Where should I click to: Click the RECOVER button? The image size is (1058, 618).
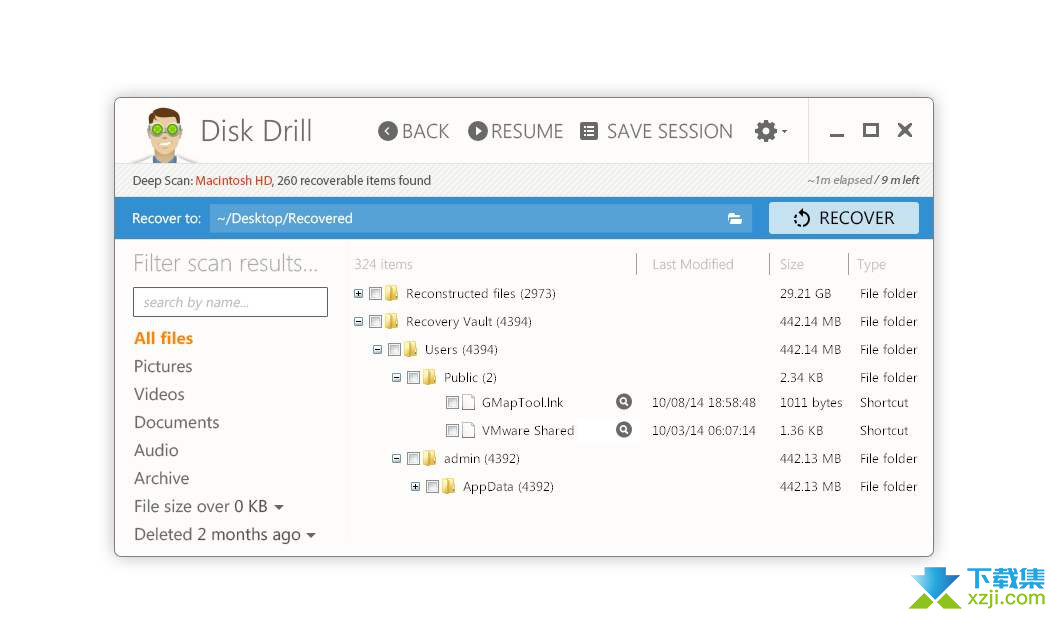[x=843, y=218]
